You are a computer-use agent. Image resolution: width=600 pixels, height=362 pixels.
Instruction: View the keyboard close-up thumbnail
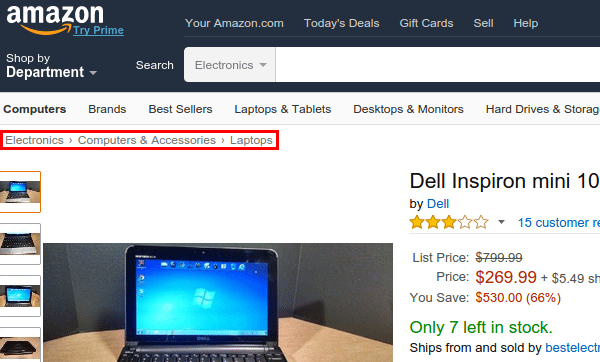tap(20, 244)
